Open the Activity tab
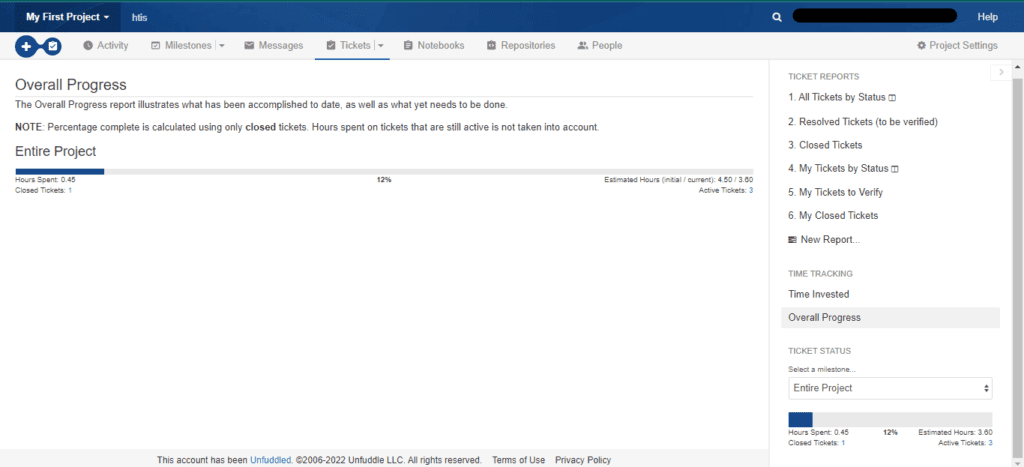This screenshot has width=1024, height=467. pyautogui.click(x=106, y=46)
